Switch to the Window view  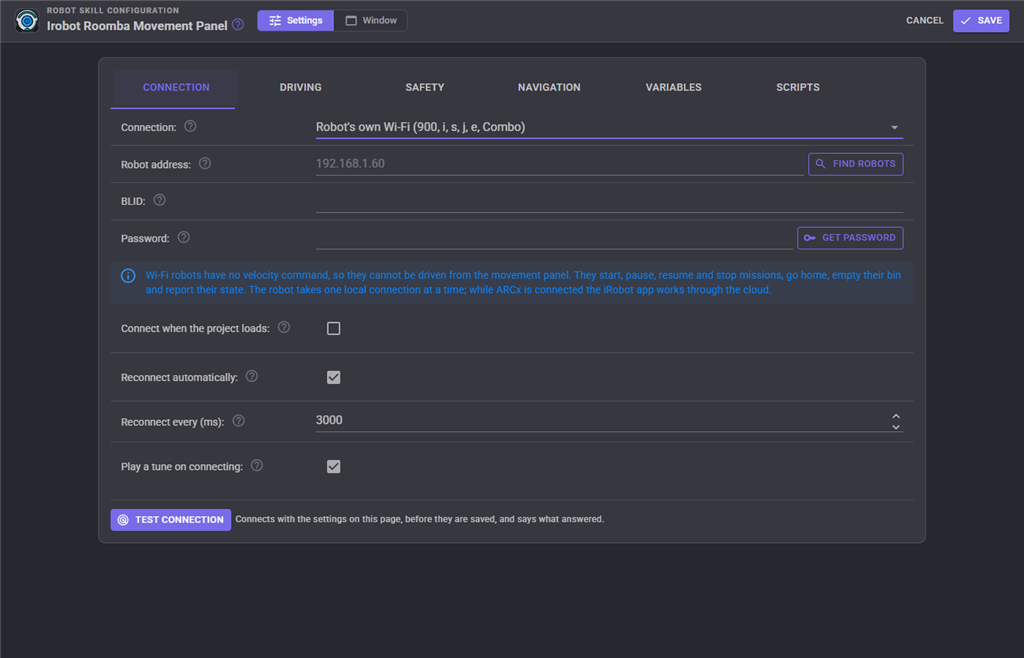click(370, 20)
